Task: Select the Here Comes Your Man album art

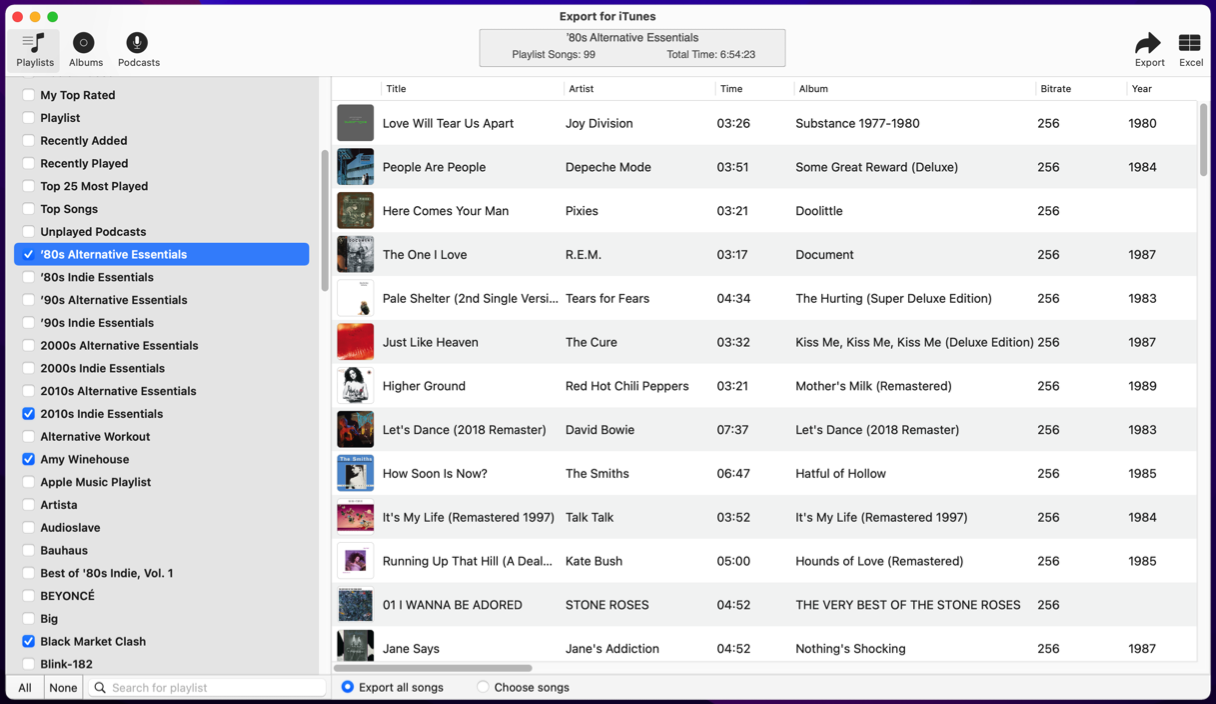Action: pos(355,211)
